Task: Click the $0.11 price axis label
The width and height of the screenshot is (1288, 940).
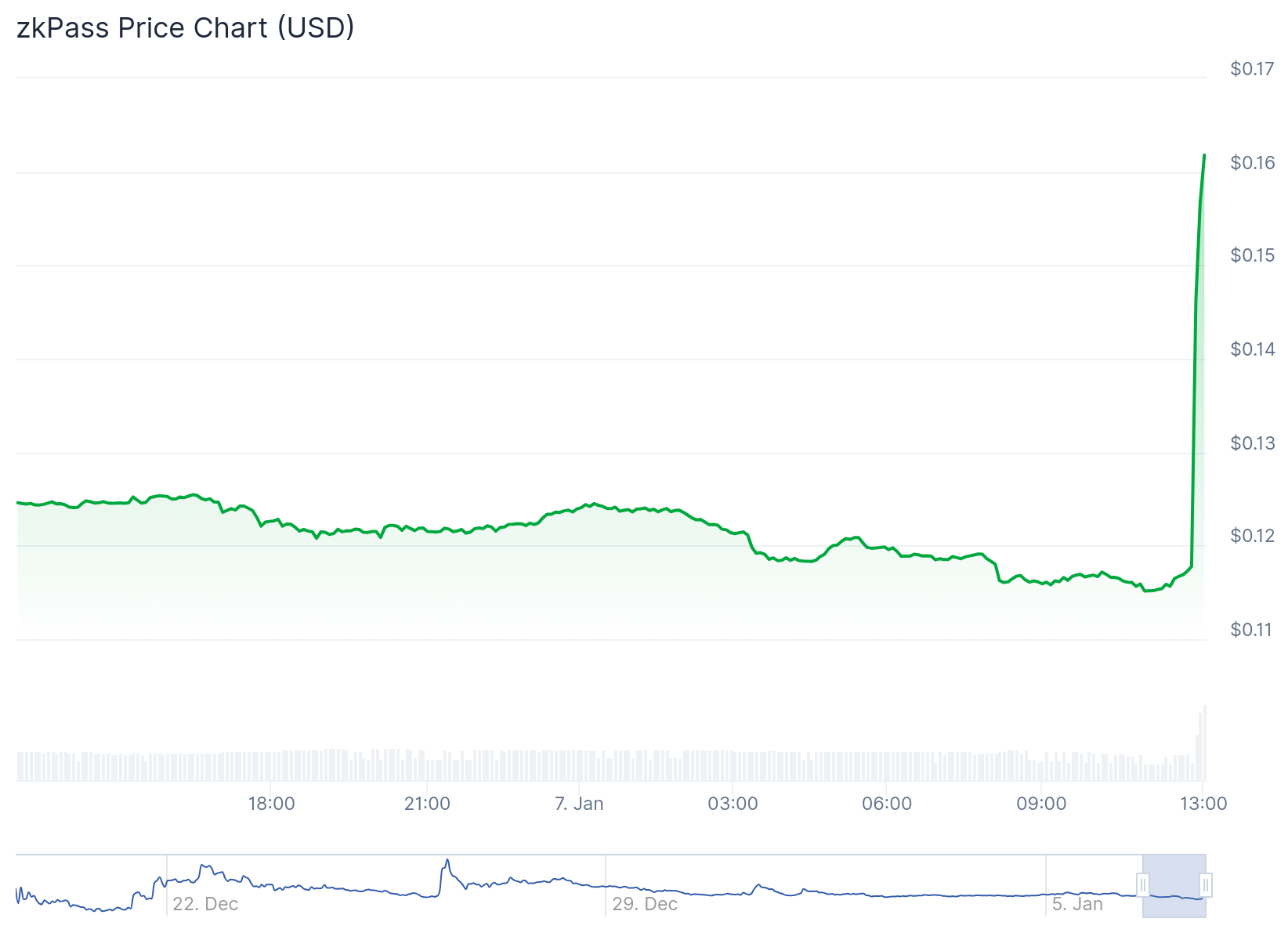Action: 1253,630
